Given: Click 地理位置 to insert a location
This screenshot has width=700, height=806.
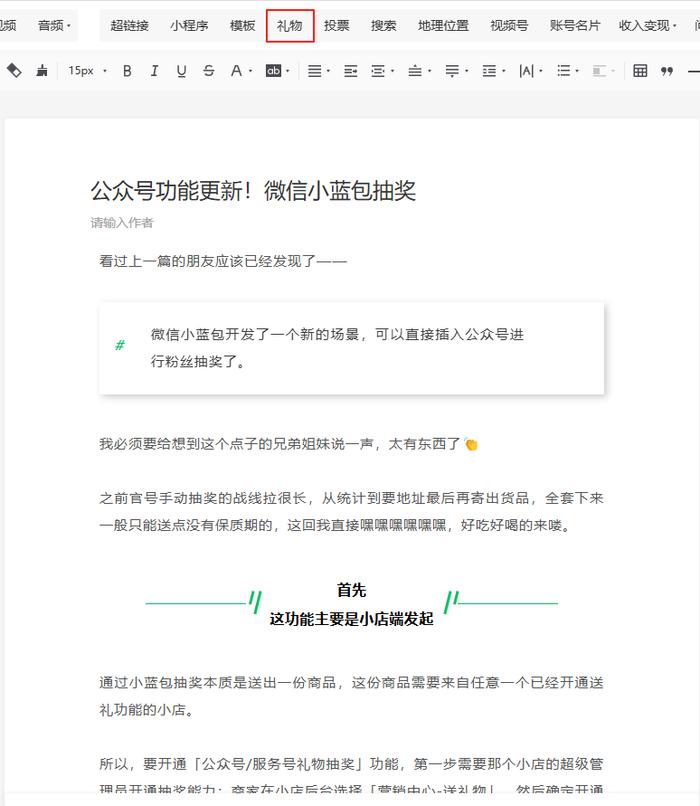Looking at the screenshot, I should [444, 25].
